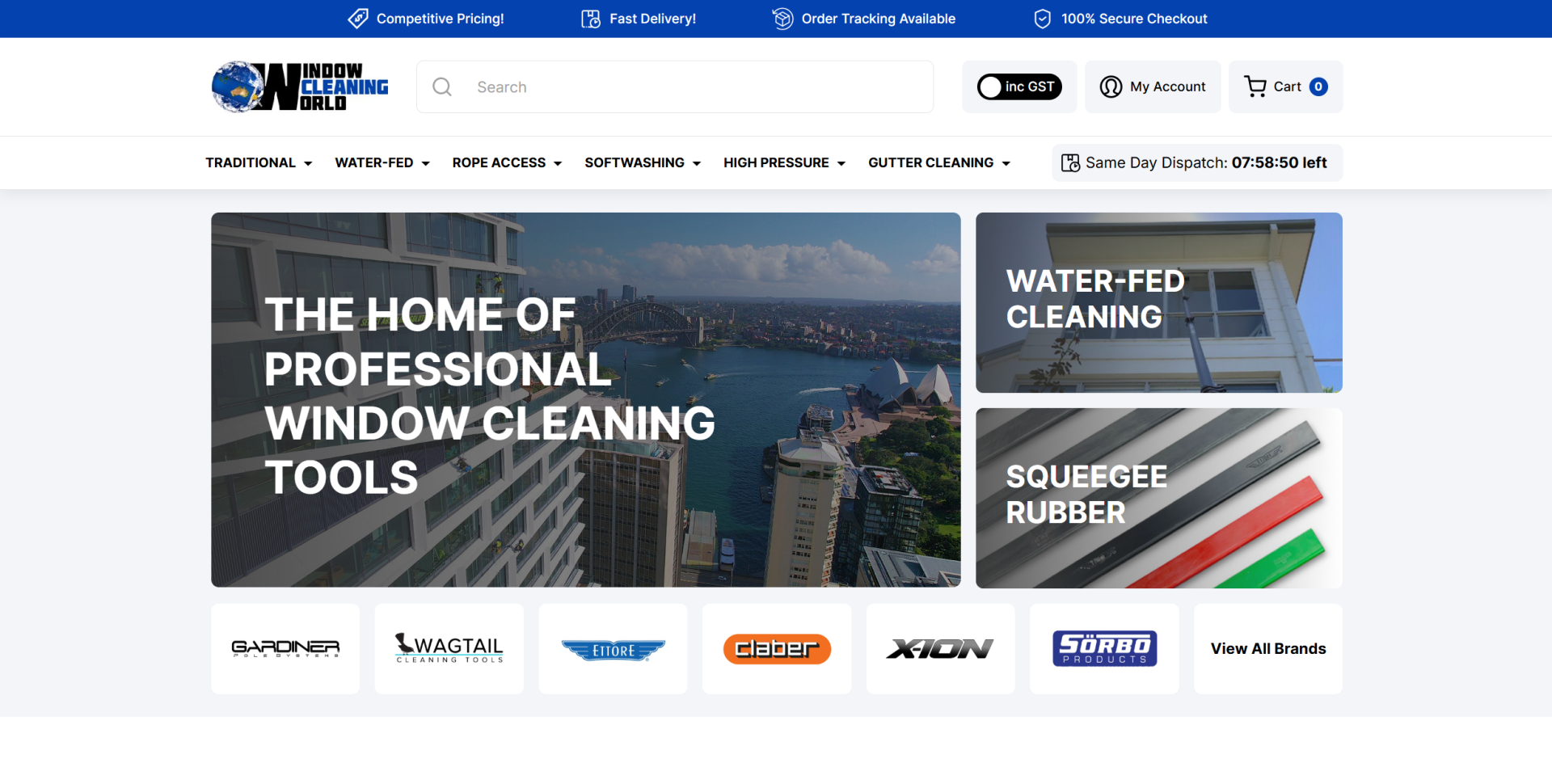The height and width of the screenshot is (784, 1552).
Task: Select the XION brand logo
Action: click(x=940, y=649)
